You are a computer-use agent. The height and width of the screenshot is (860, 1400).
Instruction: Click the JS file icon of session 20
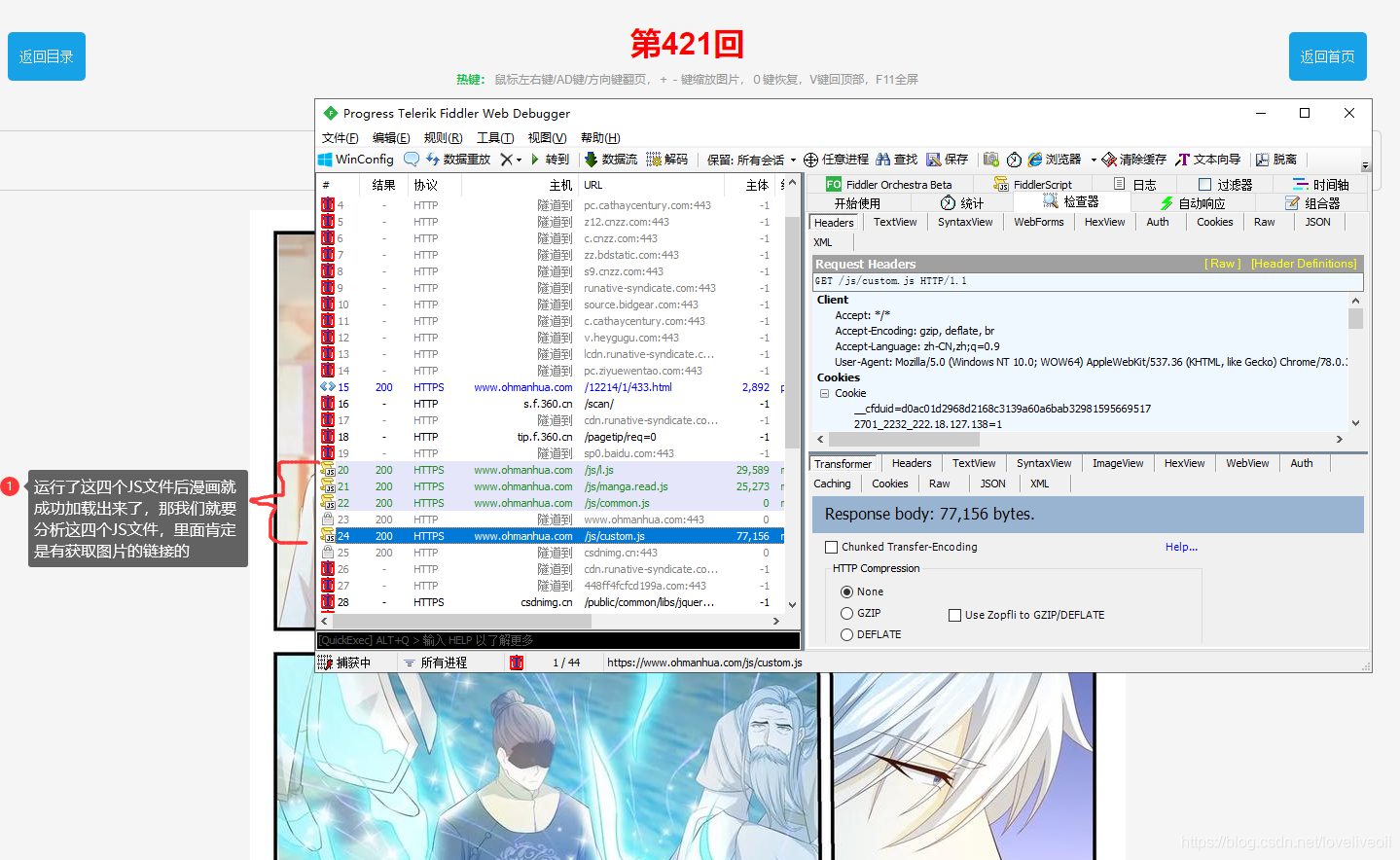328,470
